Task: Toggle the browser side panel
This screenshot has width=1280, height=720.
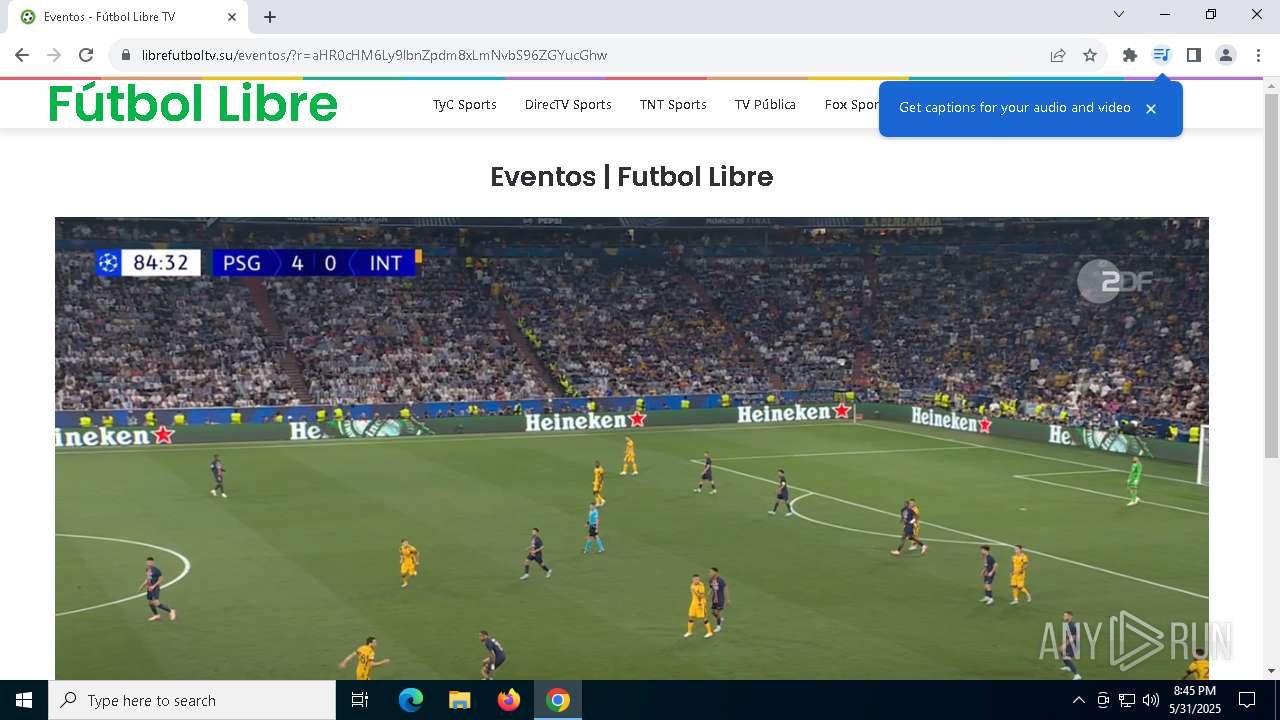Action: 1193,55
